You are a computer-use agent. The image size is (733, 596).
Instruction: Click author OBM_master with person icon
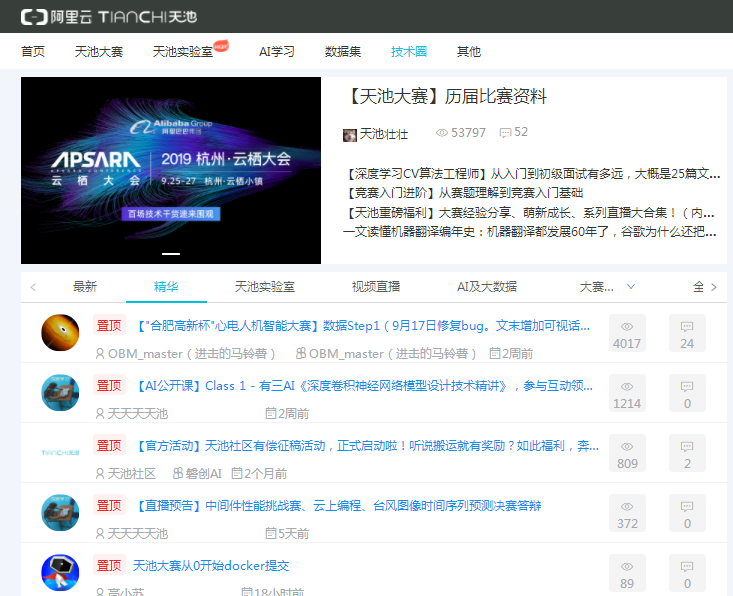(x=186, y=354)
